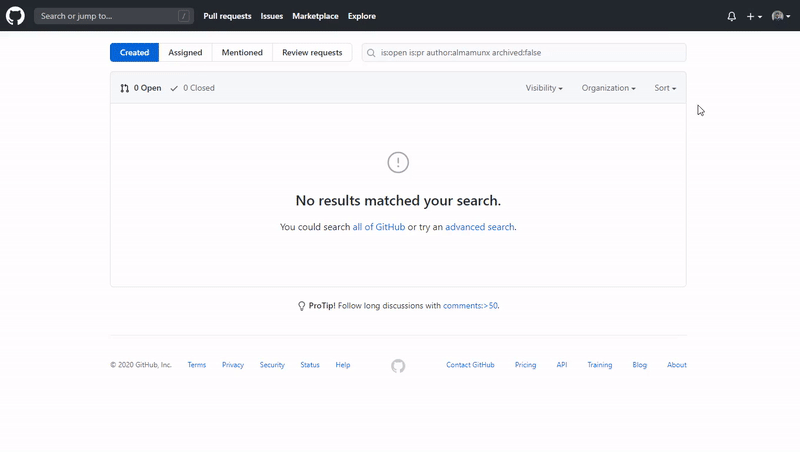Screen dimensions: 800x452
Task: Open Pull requests in top navigation
Action: tap(227, 16)
